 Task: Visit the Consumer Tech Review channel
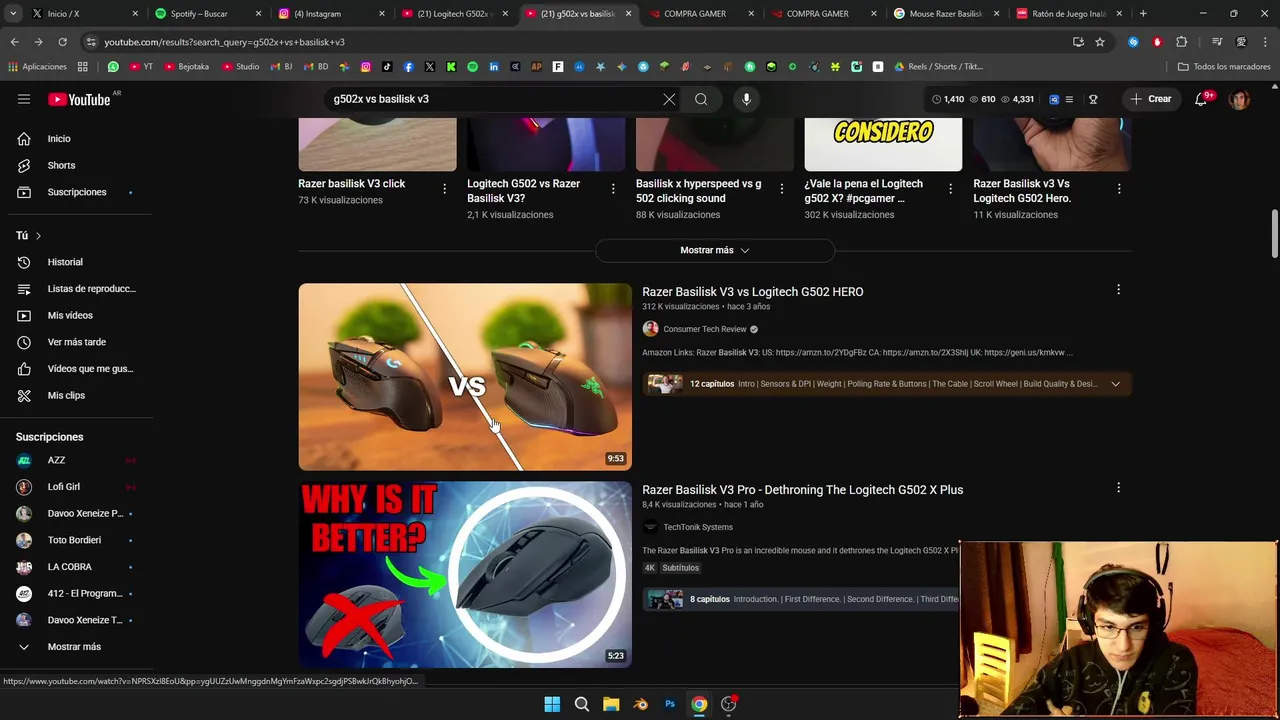pyautogui.click(x=705, y=329)
